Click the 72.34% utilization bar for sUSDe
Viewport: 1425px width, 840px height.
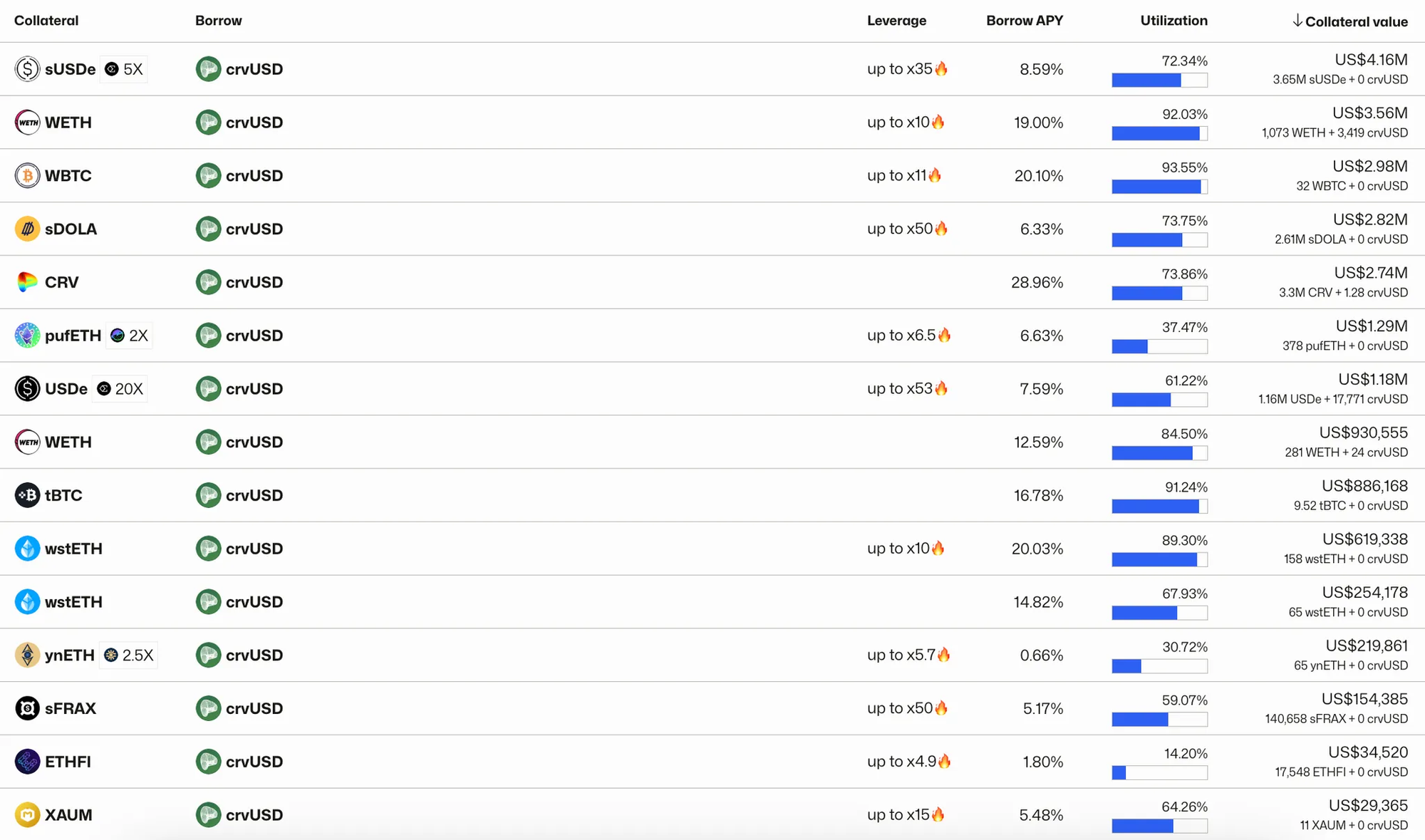tap(1160, 80)
